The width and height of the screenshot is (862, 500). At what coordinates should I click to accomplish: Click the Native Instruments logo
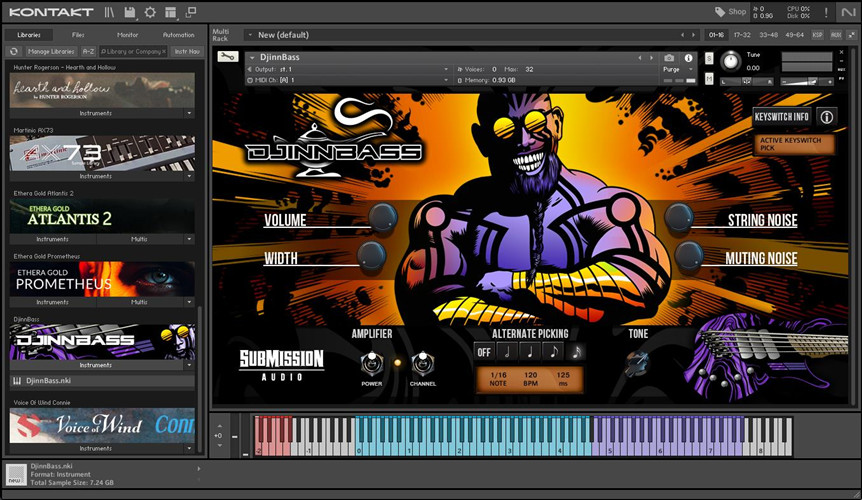tap(847, 12)
